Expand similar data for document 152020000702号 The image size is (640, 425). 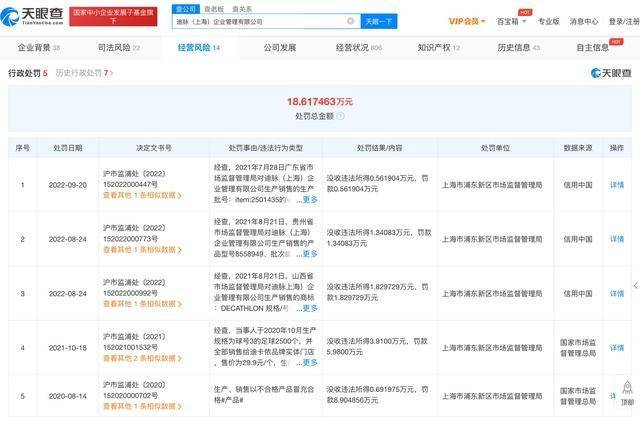pyautogui.click(x=142, y=407)
